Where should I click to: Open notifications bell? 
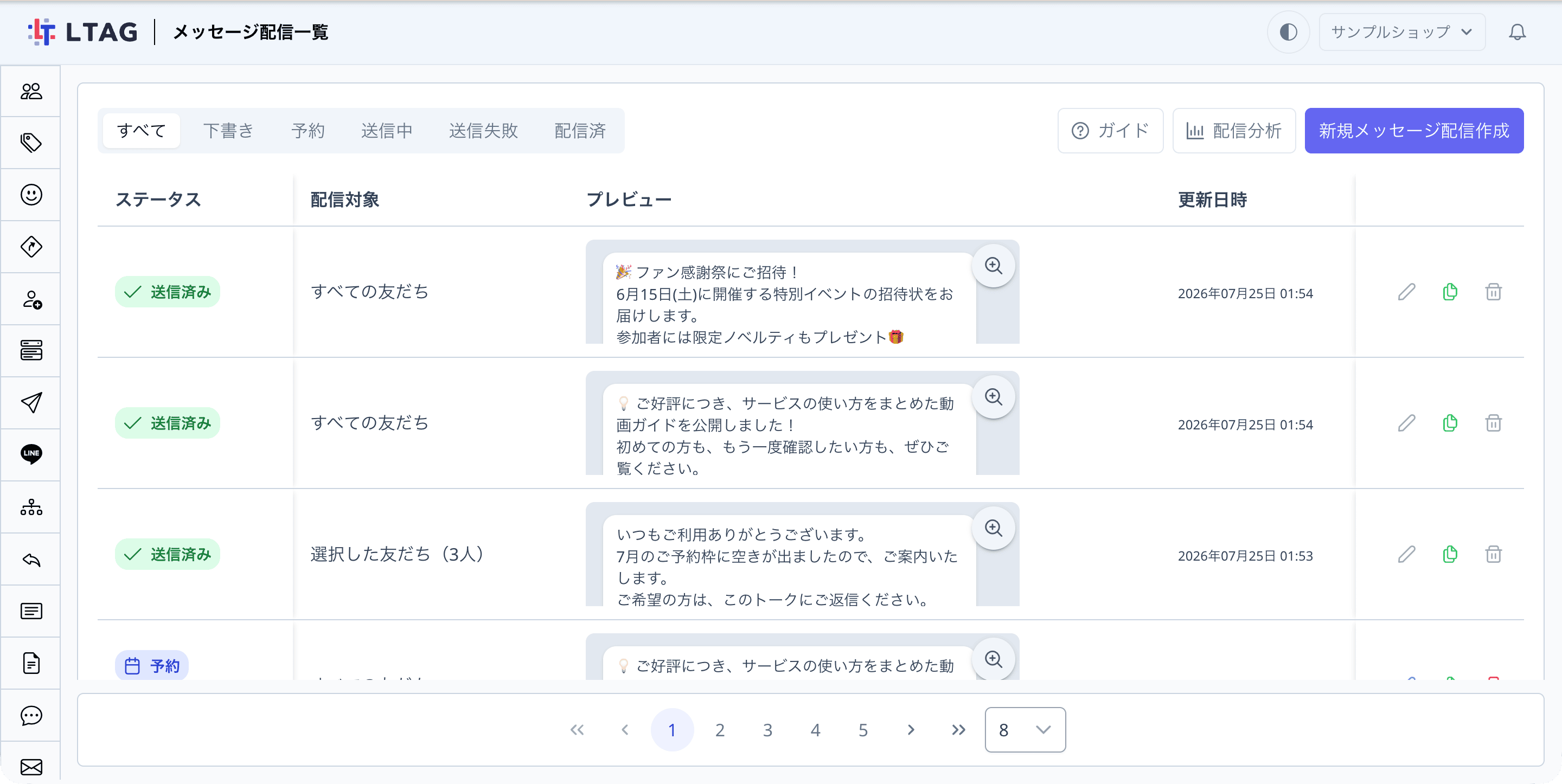(x=1516, y=32)
